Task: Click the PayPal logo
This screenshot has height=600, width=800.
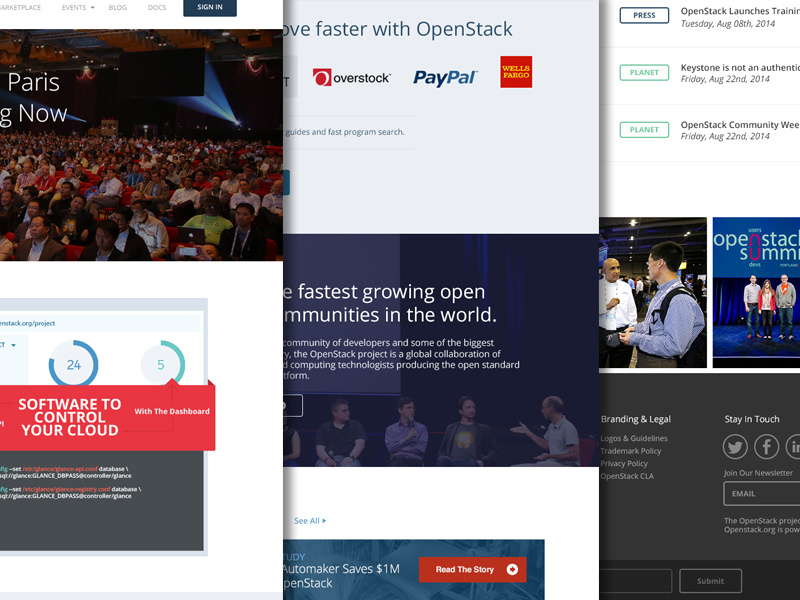Action: 445,78
